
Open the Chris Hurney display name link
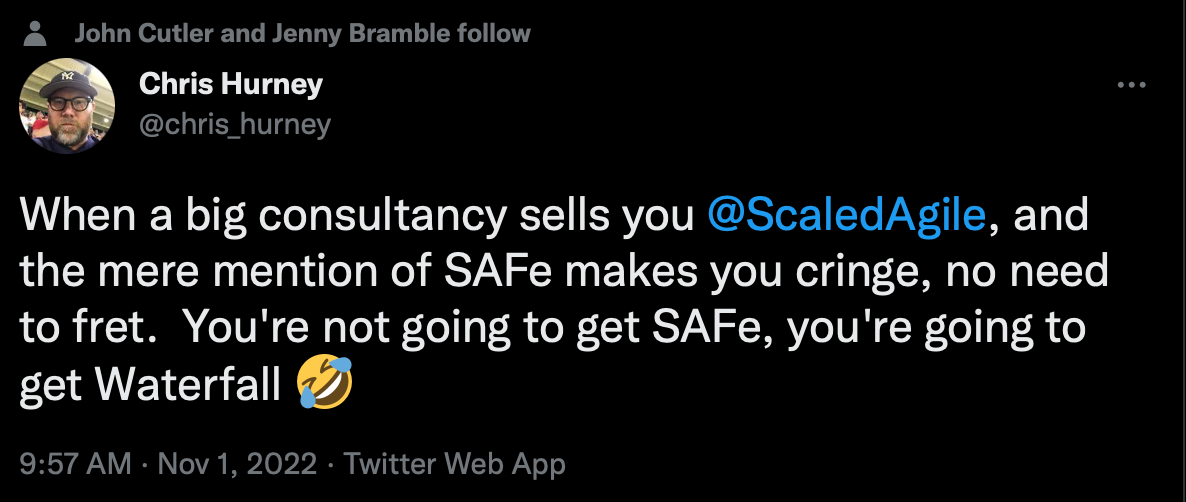coord(230,84)
